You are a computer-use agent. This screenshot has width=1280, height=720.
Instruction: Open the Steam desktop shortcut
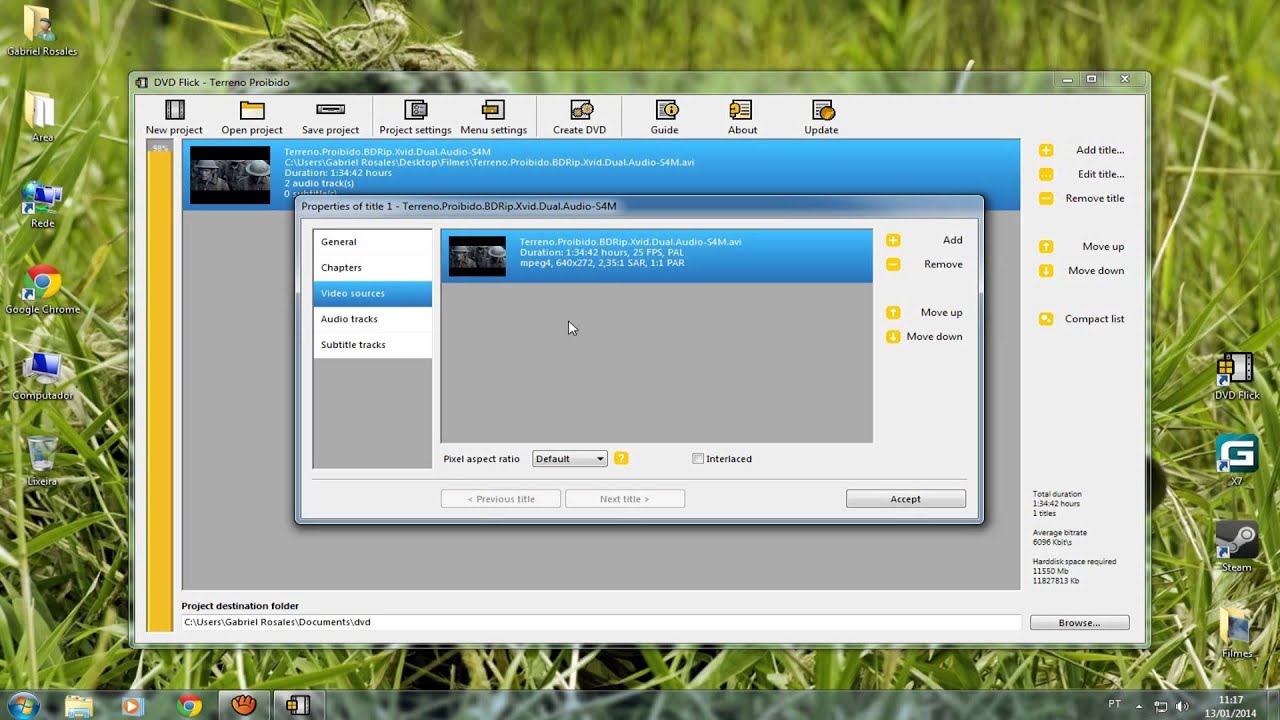[x=1236, y=547]
